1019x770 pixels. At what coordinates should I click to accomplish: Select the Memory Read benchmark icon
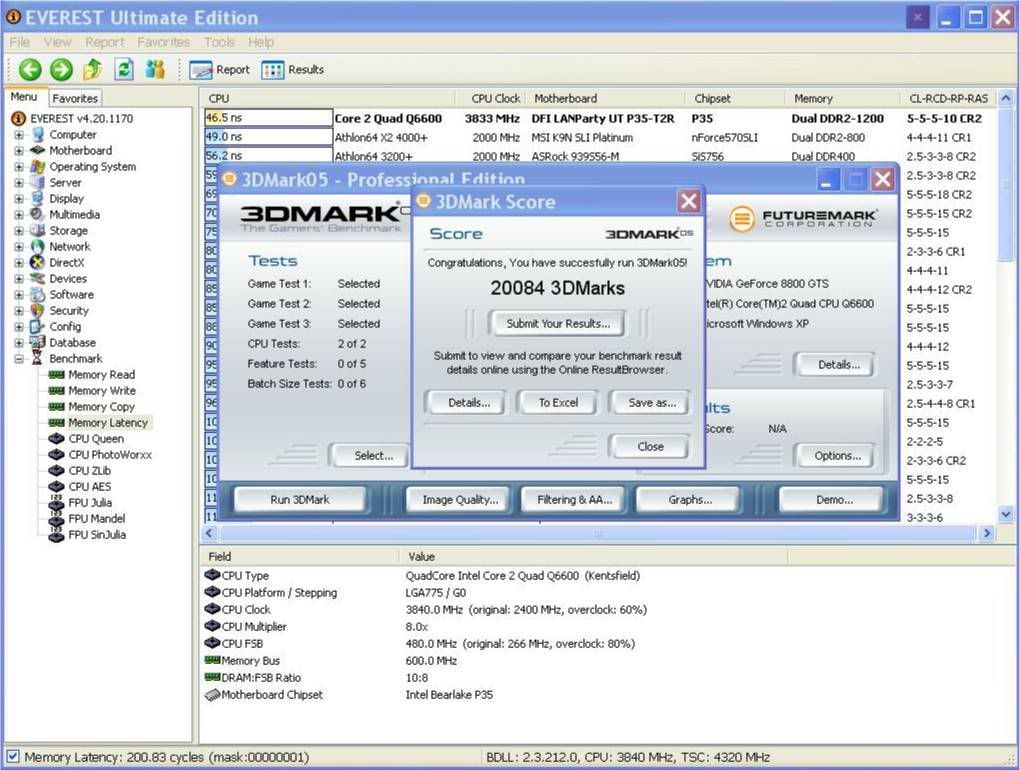pyautogui.click(x=57, y=375)
